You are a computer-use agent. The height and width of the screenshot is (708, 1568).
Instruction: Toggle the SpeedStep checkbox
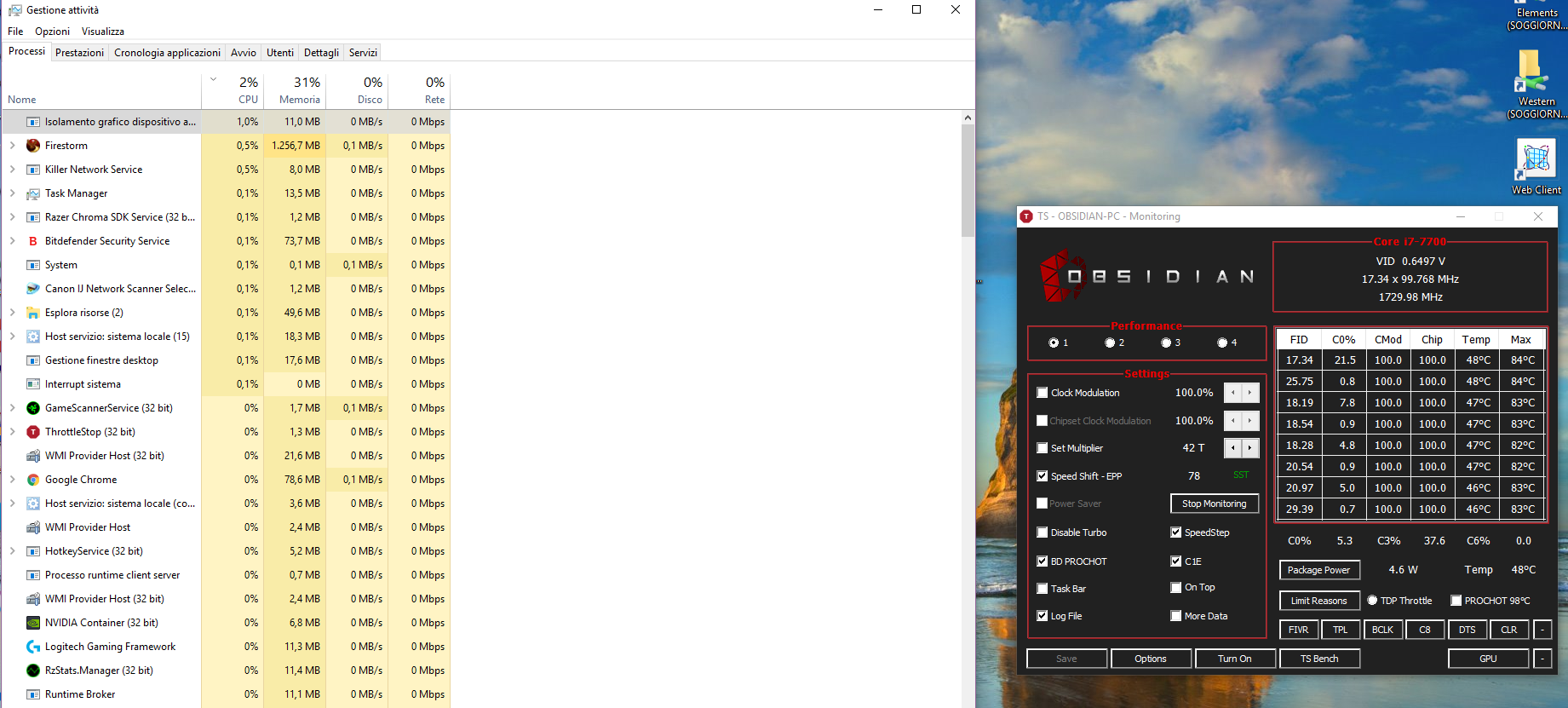(1175, 532)
